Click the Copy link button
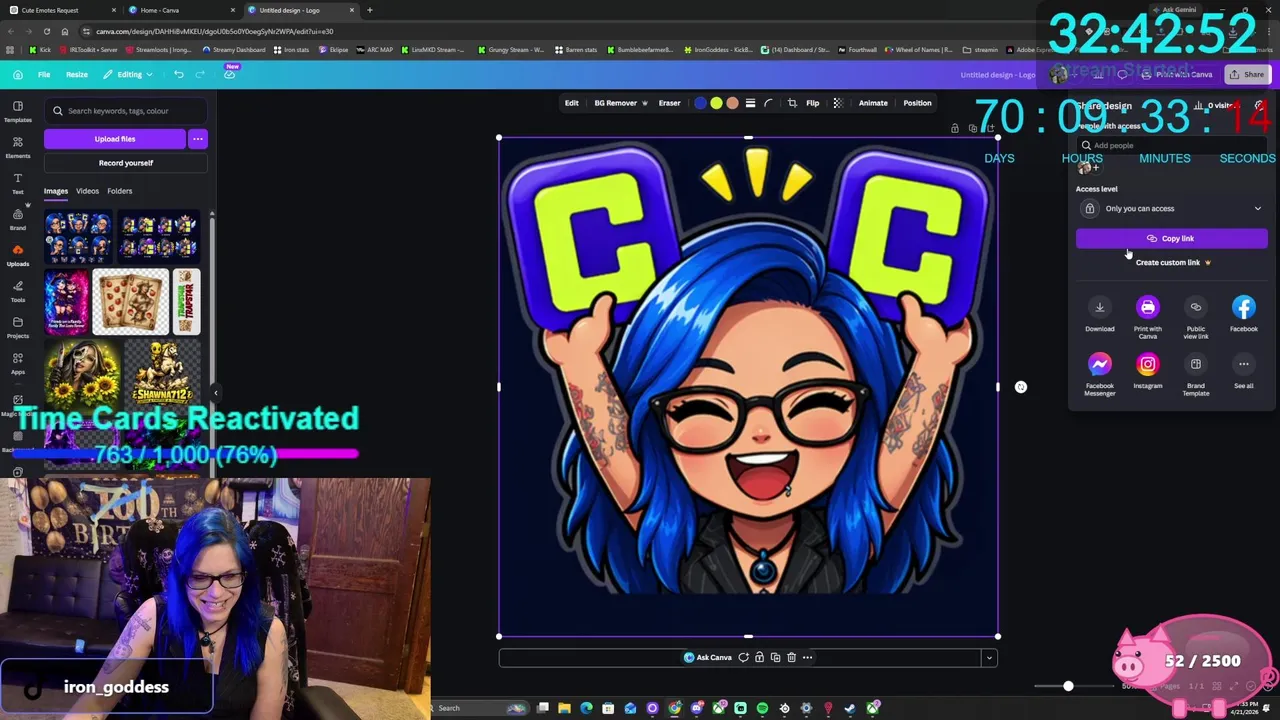This screenshot has width=1280, height=720. (x=1171, y=239)
